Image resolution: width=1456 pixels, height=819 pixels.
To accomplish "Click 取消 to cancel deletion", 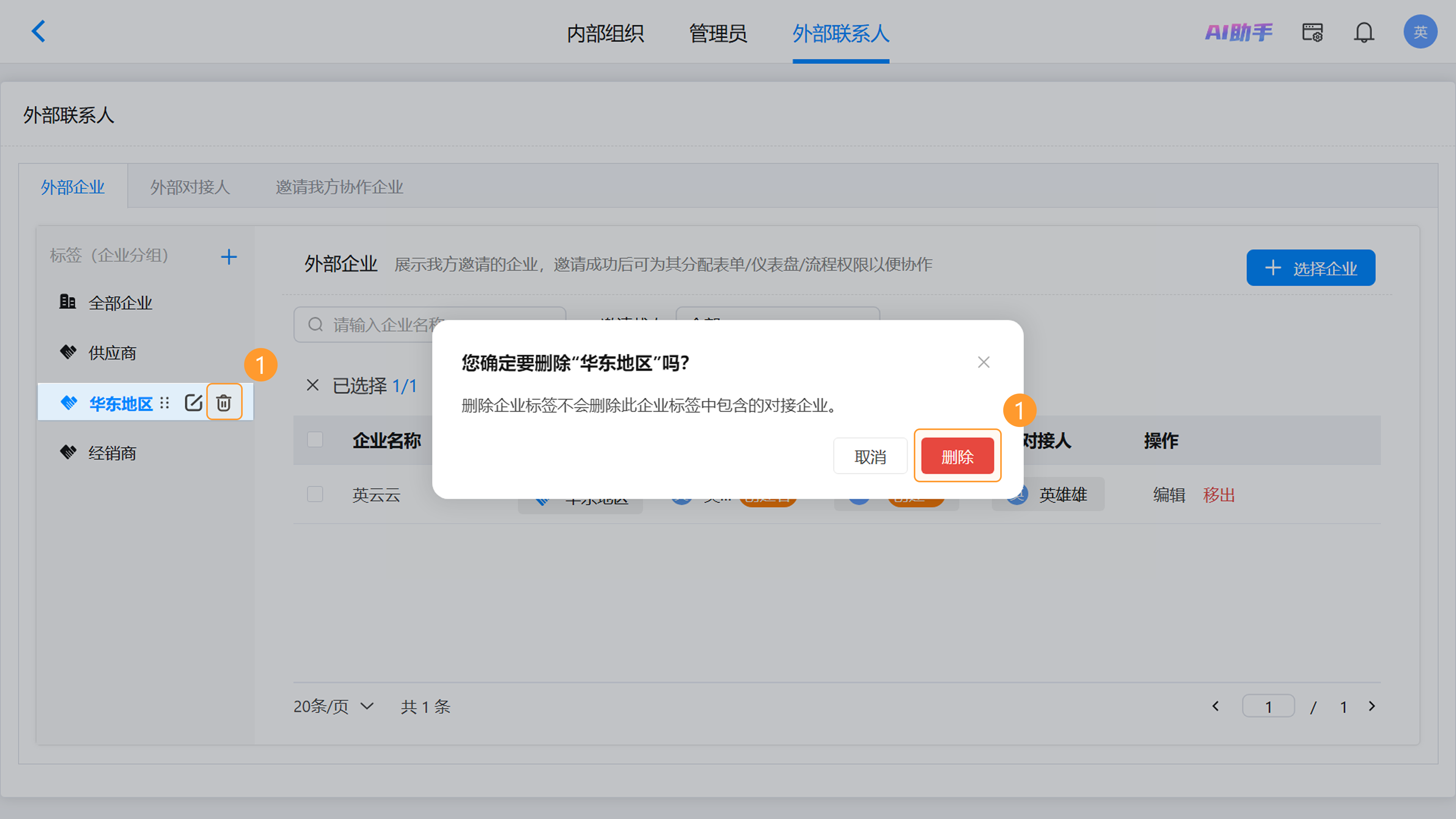I will (x=870, y=456).
